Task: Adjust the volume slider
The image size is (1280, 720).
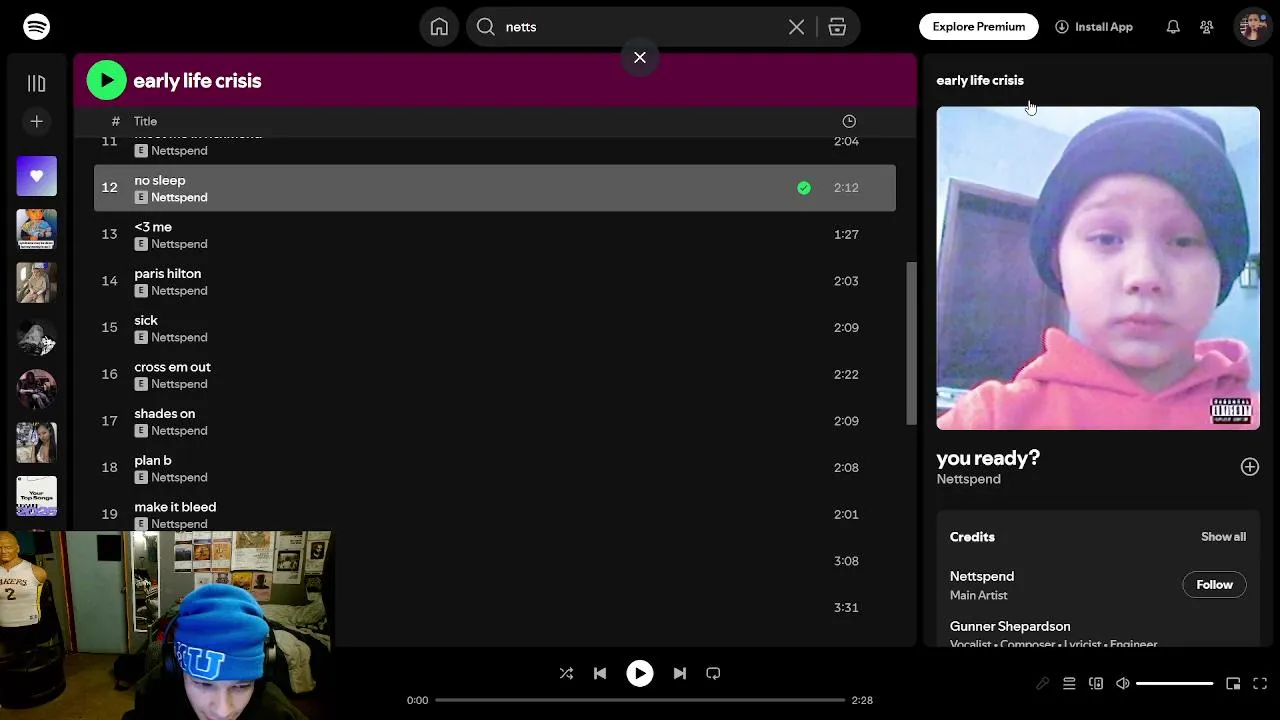Action: (1175, 684)
